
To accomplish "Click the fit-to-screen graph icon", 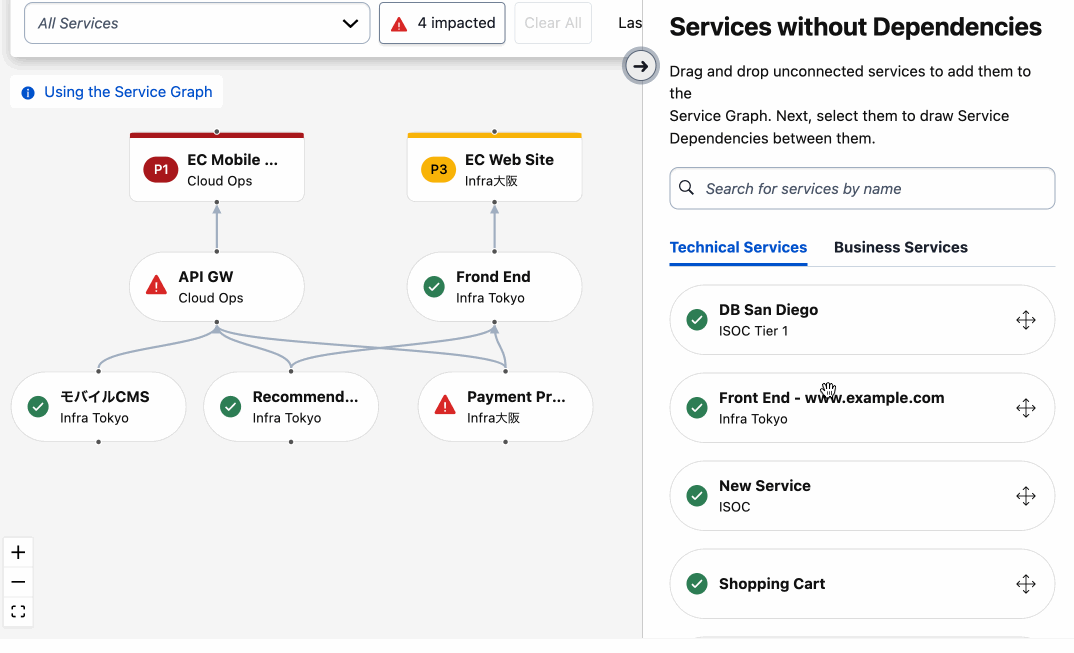I will click(18, 611).
